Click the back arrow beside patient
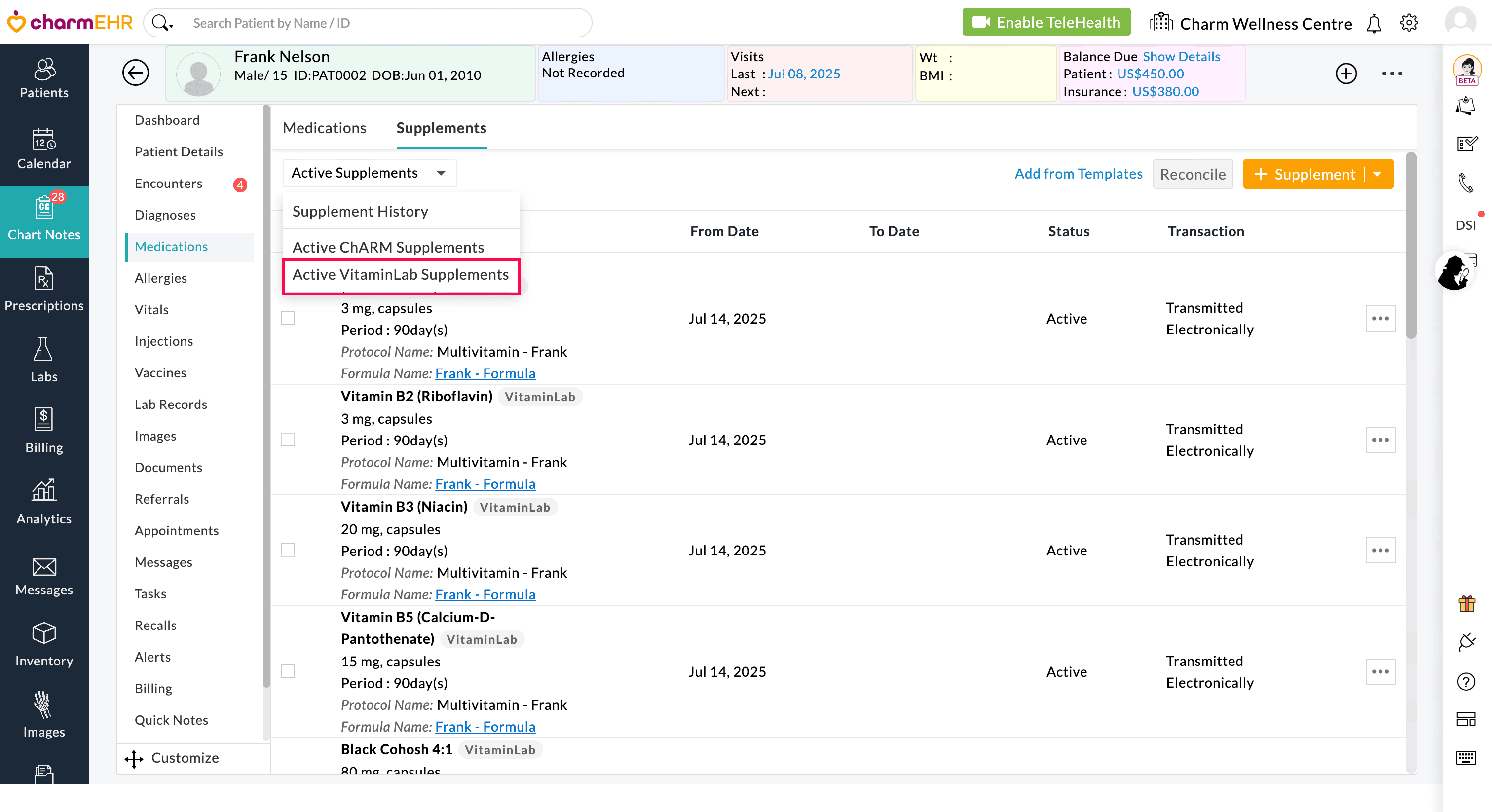The height and width of the screenshot is (812, 1492). click(x=136, y=73)
